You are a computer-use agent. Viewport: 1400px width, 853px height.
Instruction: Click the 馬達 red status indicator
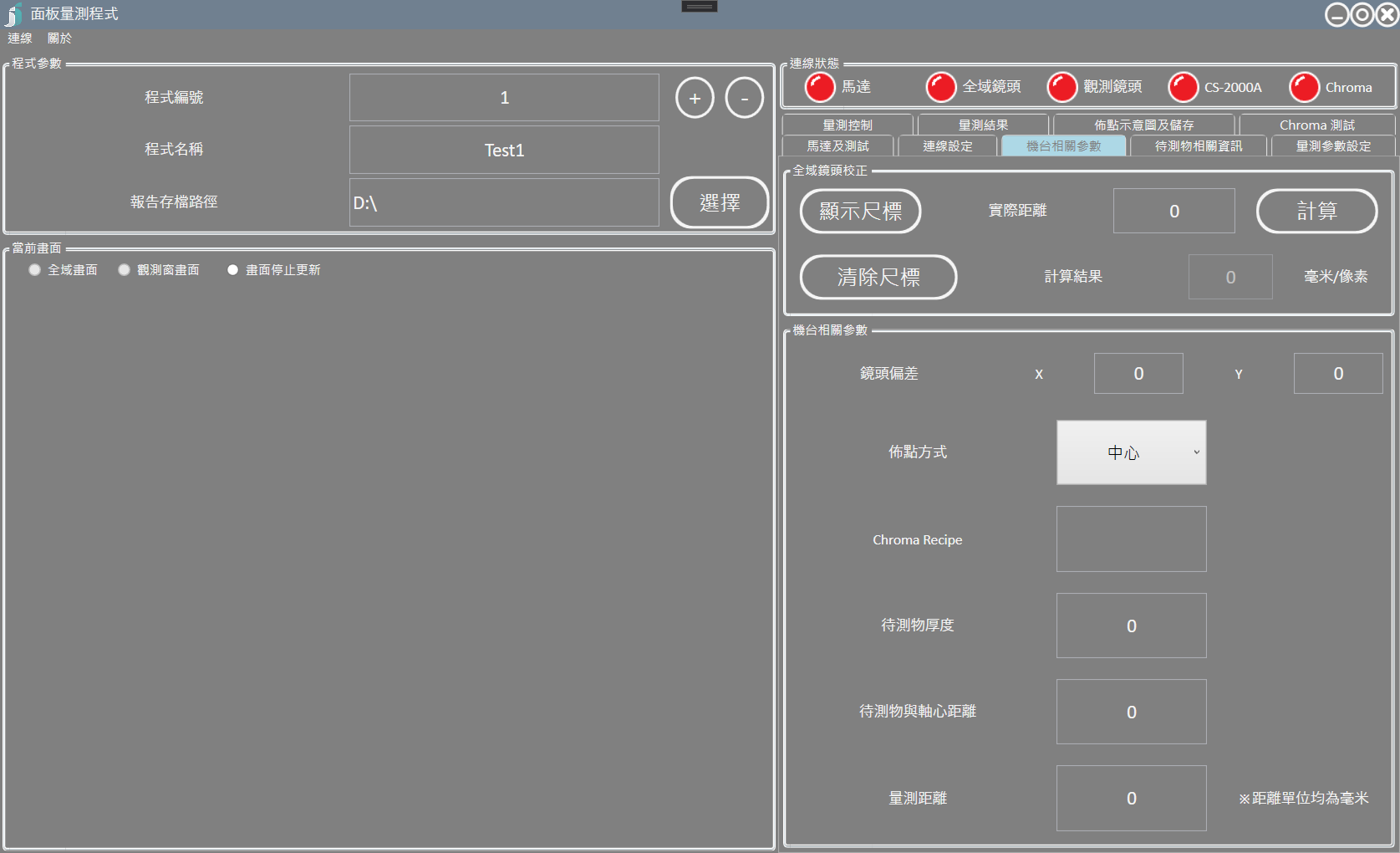click(x=820, y=87)
